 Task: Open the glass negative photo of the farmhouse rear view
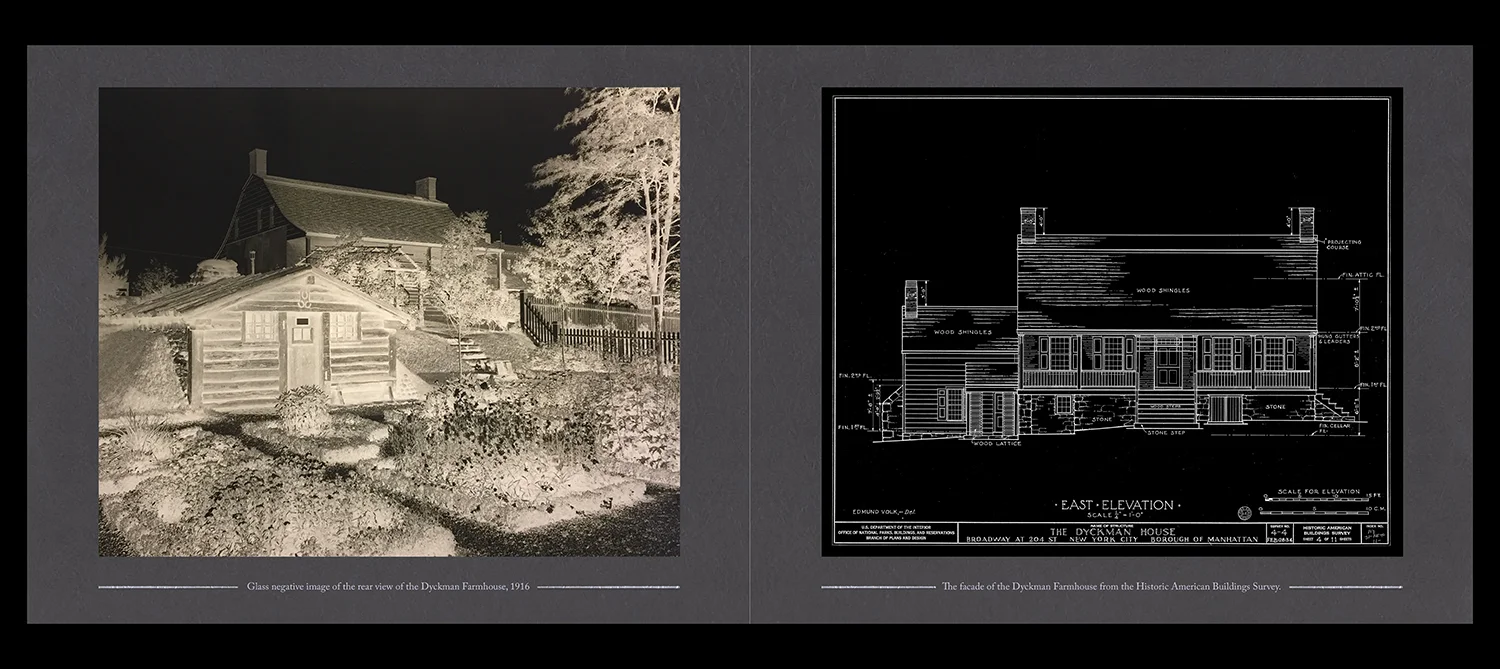[389, 321]
